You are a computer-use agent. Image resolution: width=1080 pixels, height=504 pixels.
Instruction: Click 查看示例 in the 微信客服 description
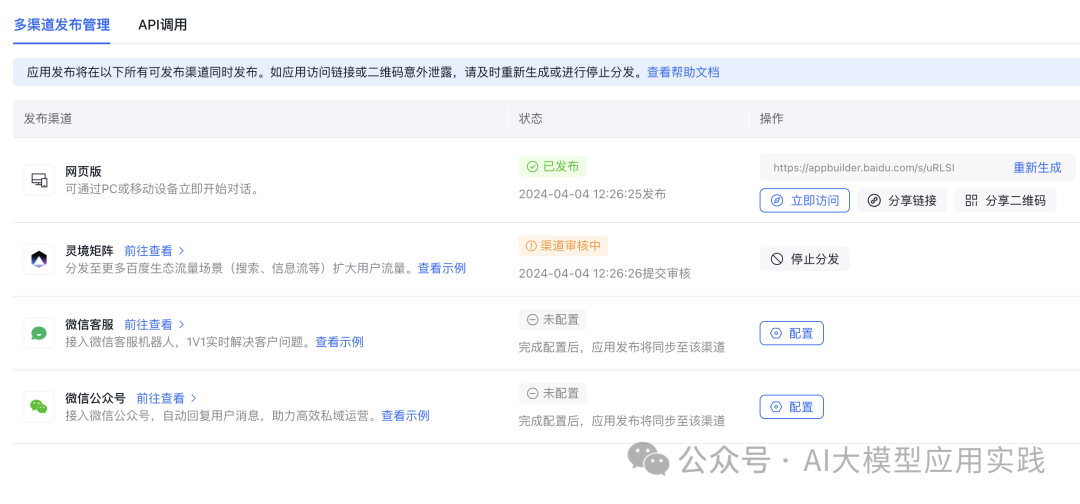click(x=339, y=342)
